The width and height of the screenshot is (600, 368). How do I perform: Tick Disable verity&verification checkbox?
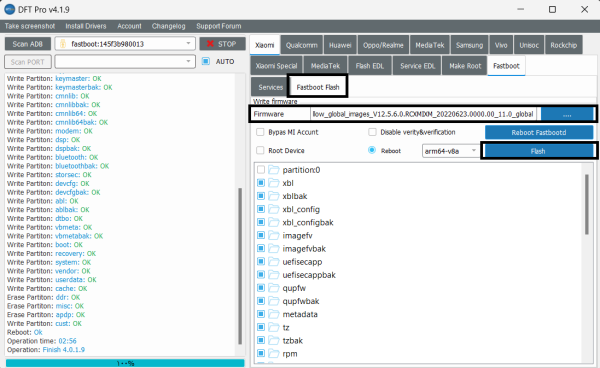(x=372, y=132)
